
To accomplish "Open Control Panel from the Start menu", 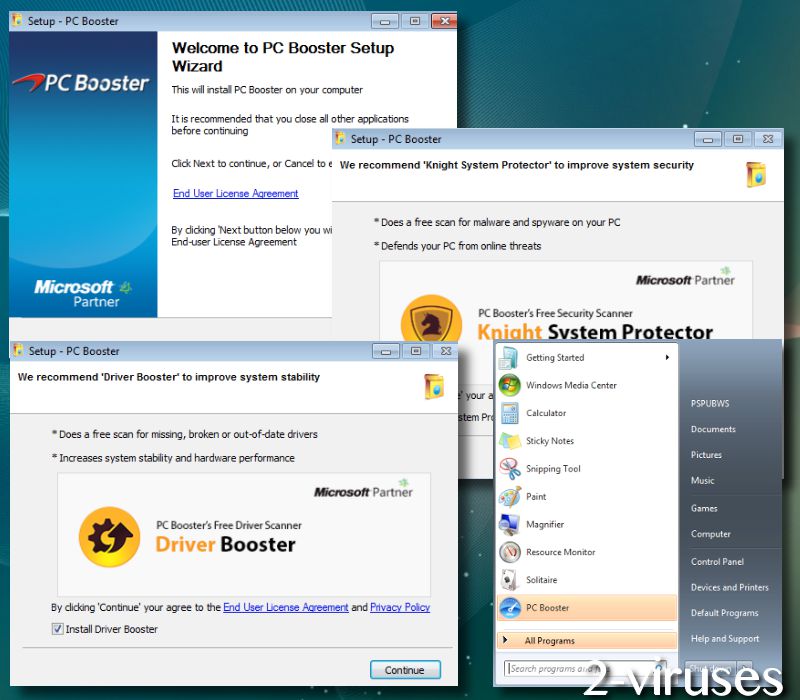I will click(x=717, y=562).
